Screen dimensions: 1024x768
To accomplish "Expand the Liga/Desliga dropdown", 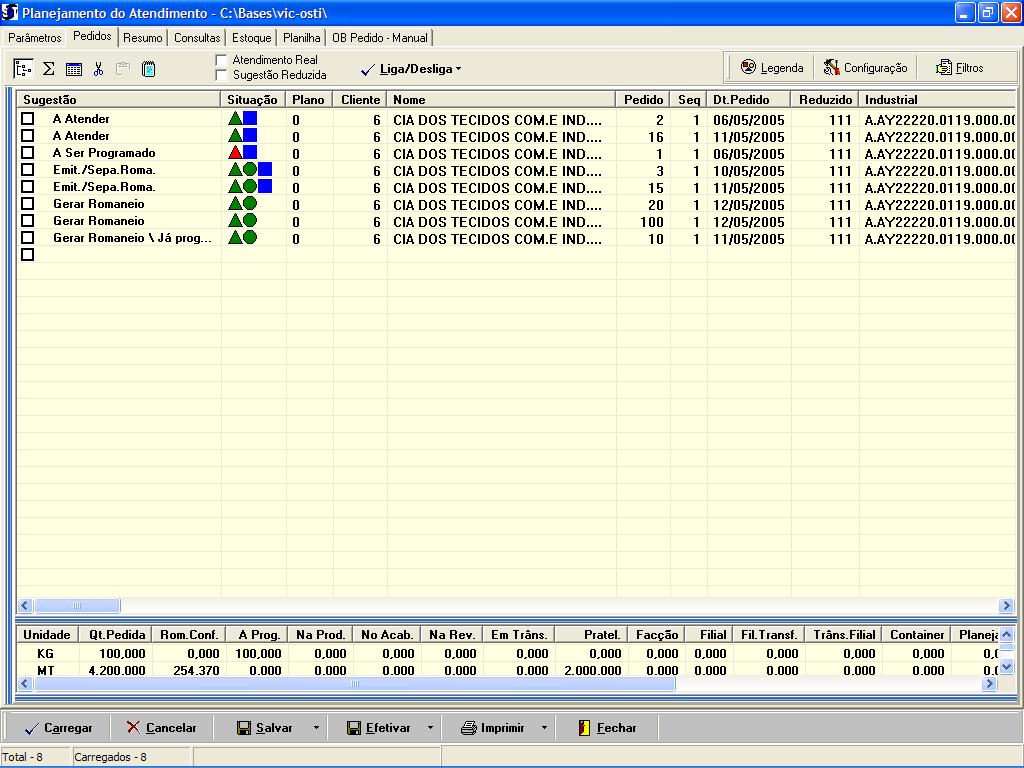I will (458, 69).
